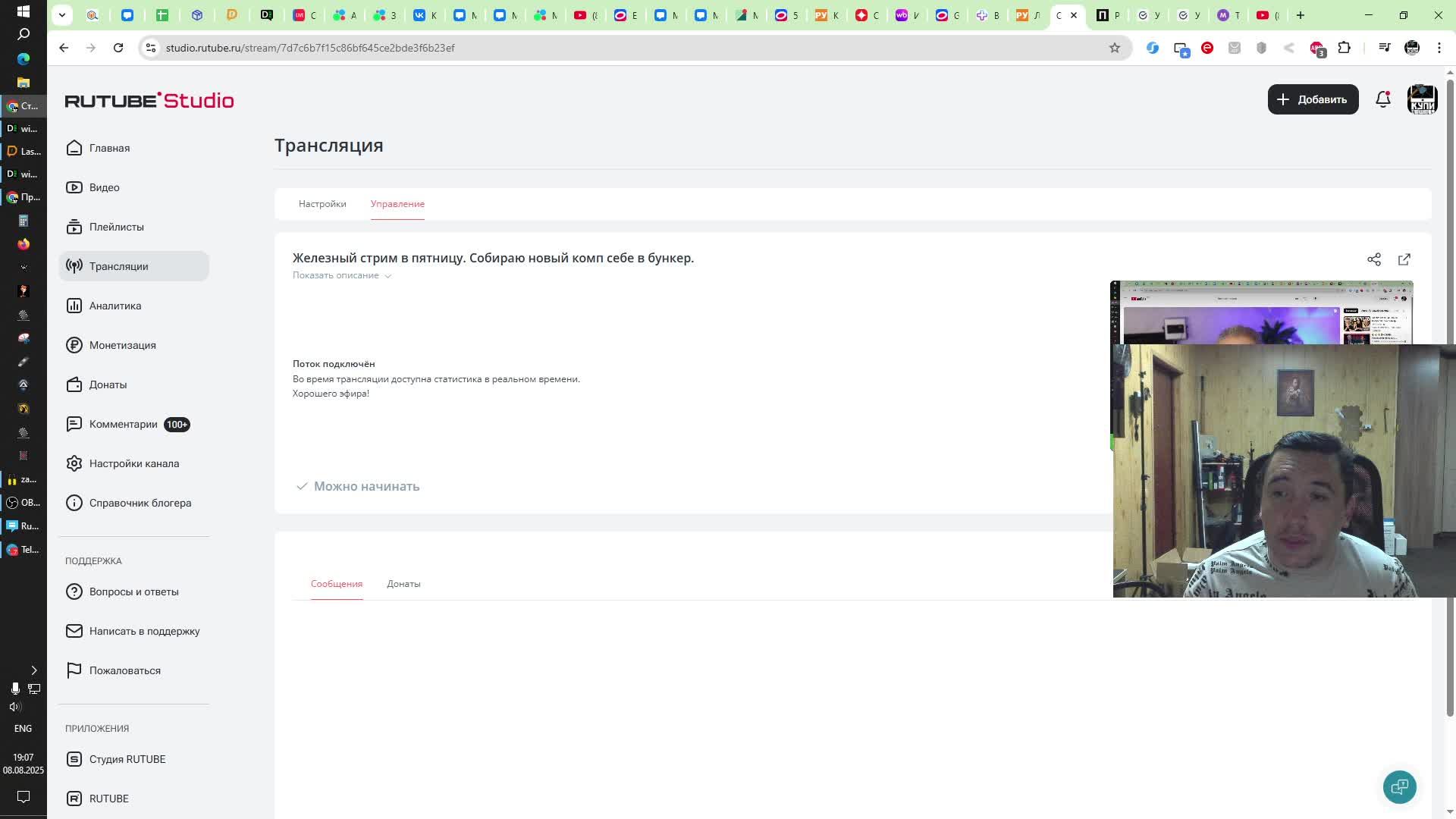This screenshot has height=819, width=1456.
Task: Open Настройки канала settings
Action: coord(133,463)
